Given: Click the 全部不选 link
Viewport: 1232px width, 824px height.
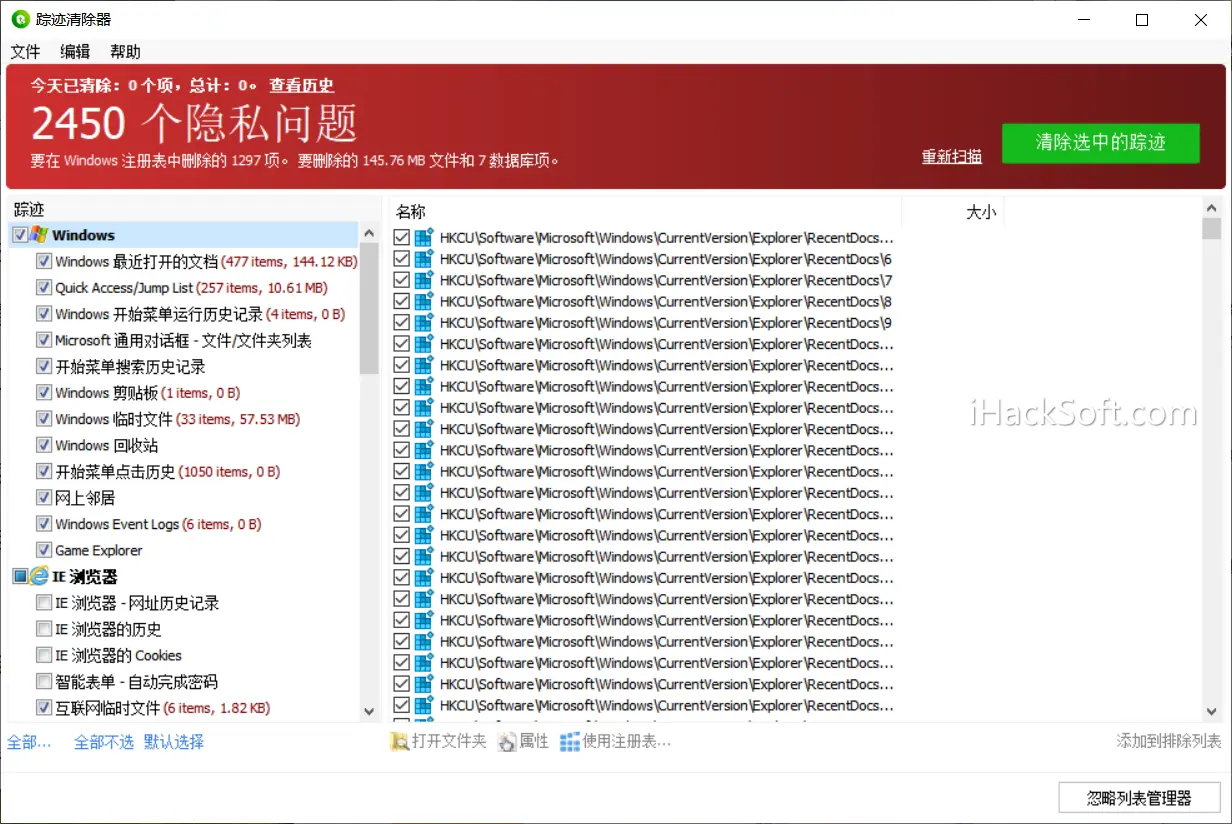Looking at the screenshot, I should [x=104, y=742].
